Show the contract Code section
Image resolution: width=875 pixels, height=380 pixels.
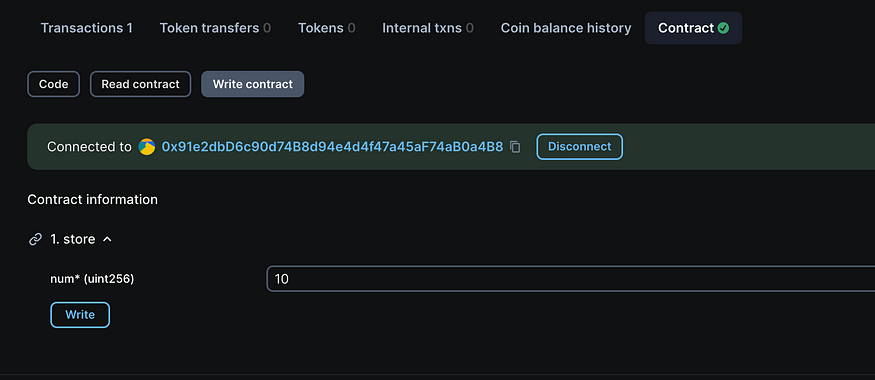click(54, 84)
